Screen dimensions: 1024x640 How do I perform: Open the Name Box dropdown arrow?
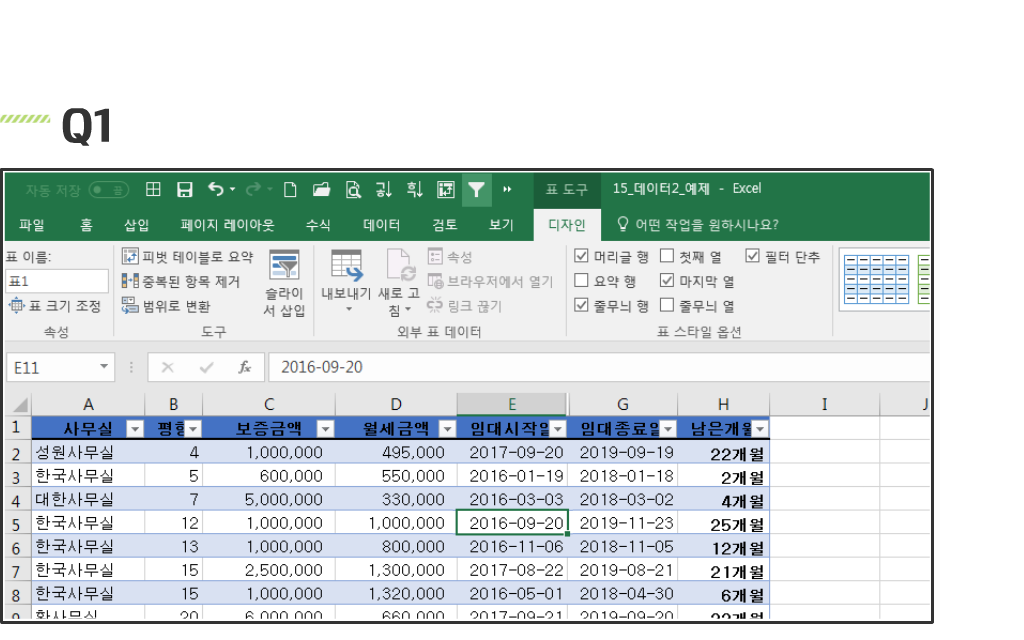[104, 366]
